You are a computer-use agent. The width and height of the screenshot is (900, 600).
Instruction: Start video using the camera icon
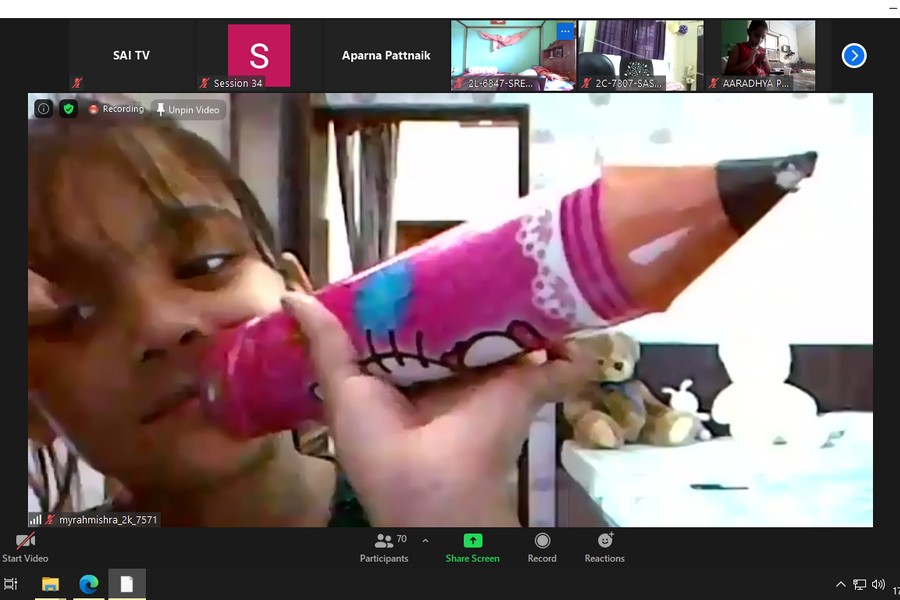25,542
